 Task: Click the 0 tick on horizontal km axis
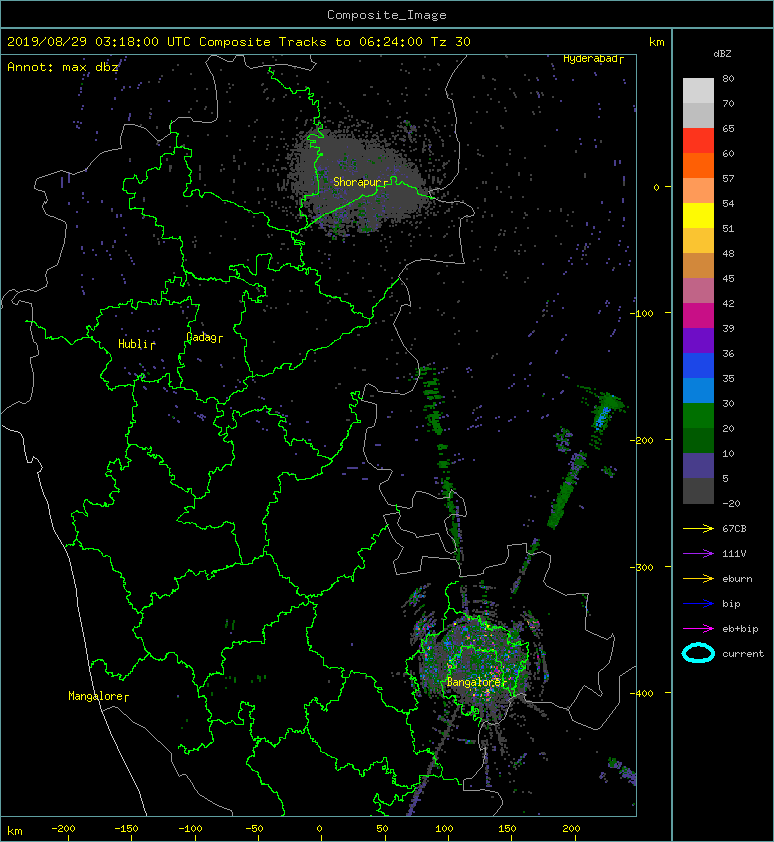pyautogui.click(x=320, y=829)
